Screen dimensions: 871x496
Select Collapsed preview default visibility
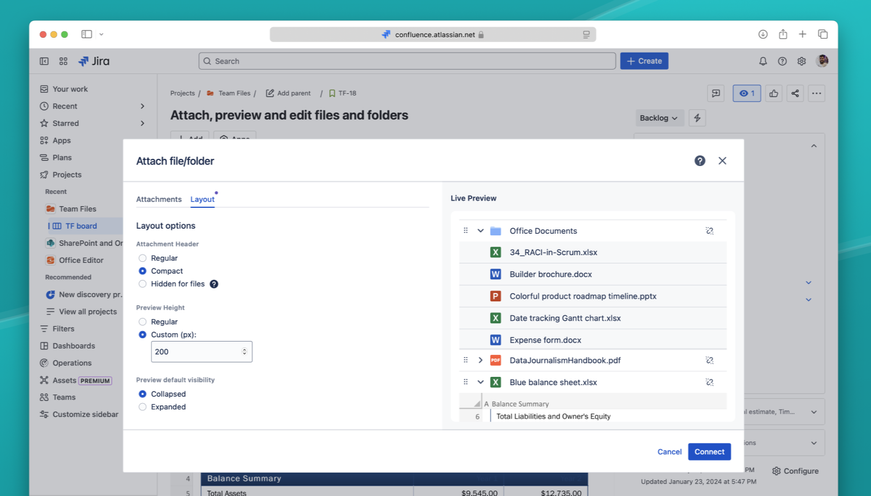[142, 394]
